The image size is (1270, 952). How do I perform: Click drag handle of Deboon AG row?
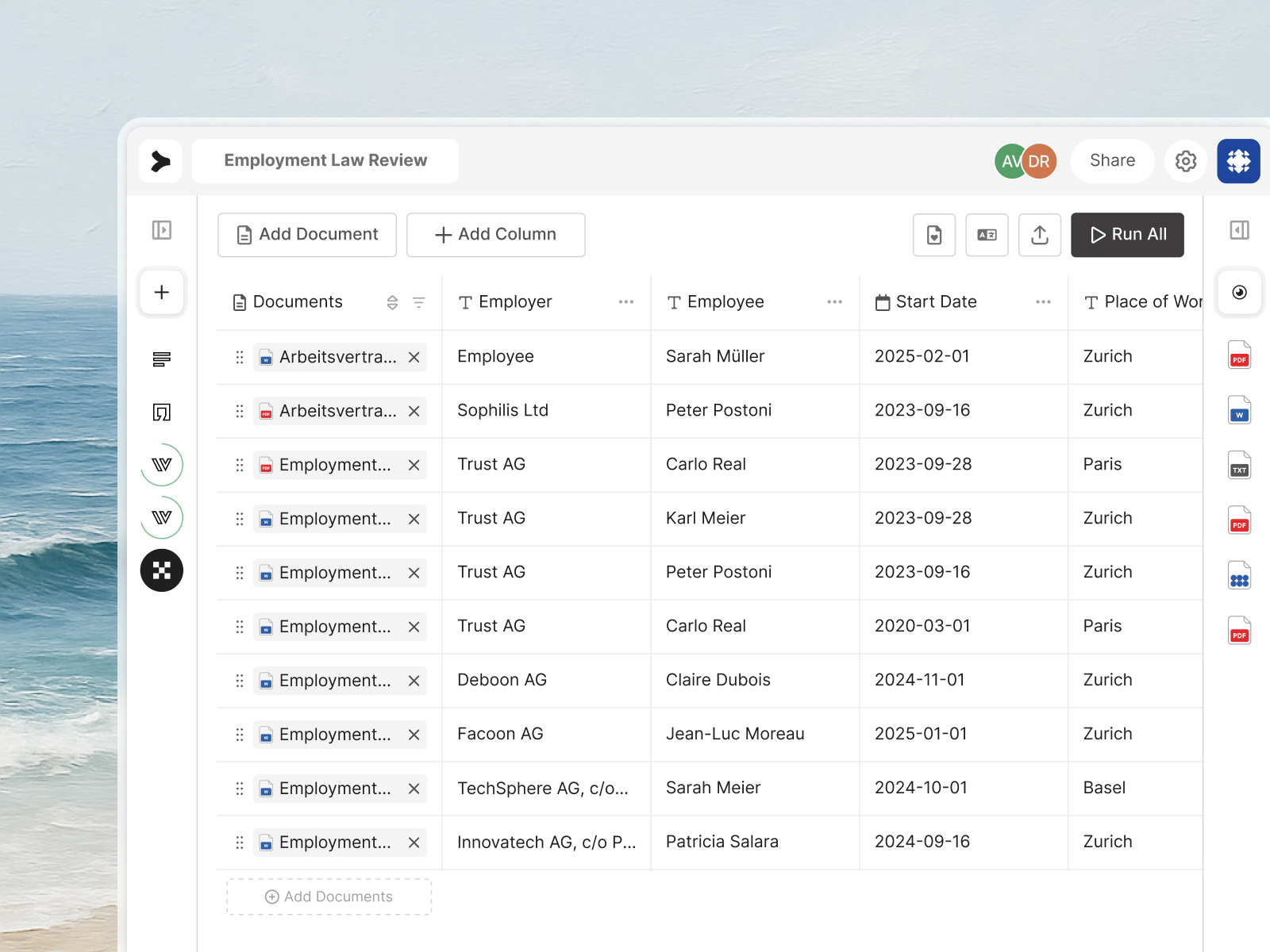(240, 681)
